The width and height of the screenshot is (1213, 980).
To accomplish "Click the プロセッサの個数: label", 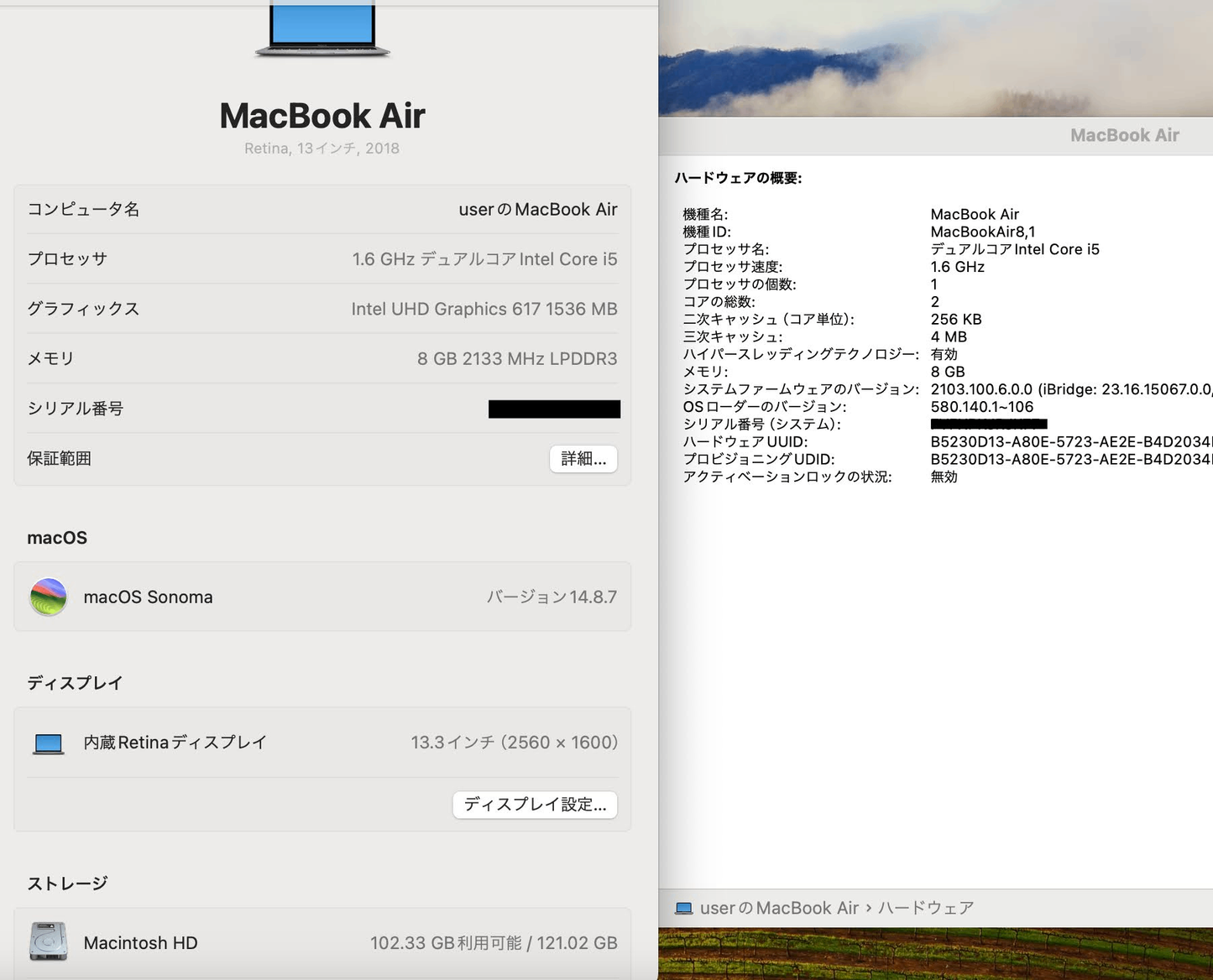I will (740, 284).
